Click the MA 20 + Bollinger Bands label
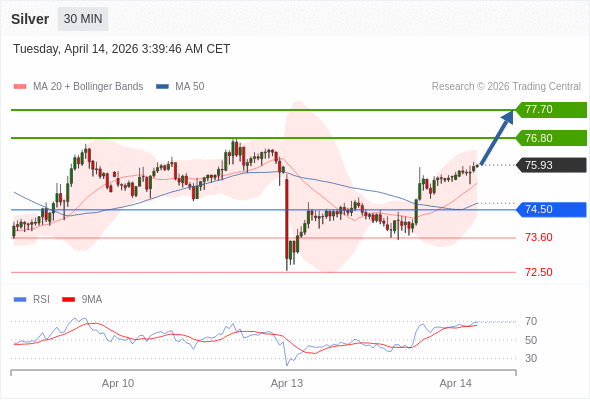The image size is (590, 400). pos(88,87)
